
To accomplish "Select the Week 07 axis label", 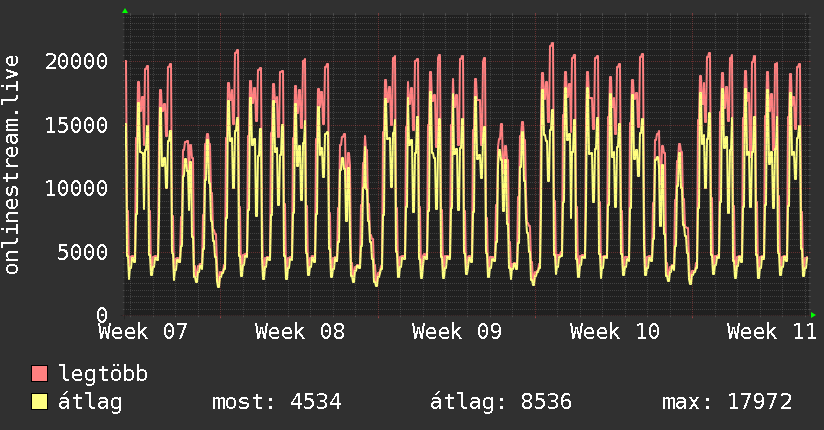I will point(142,332).
